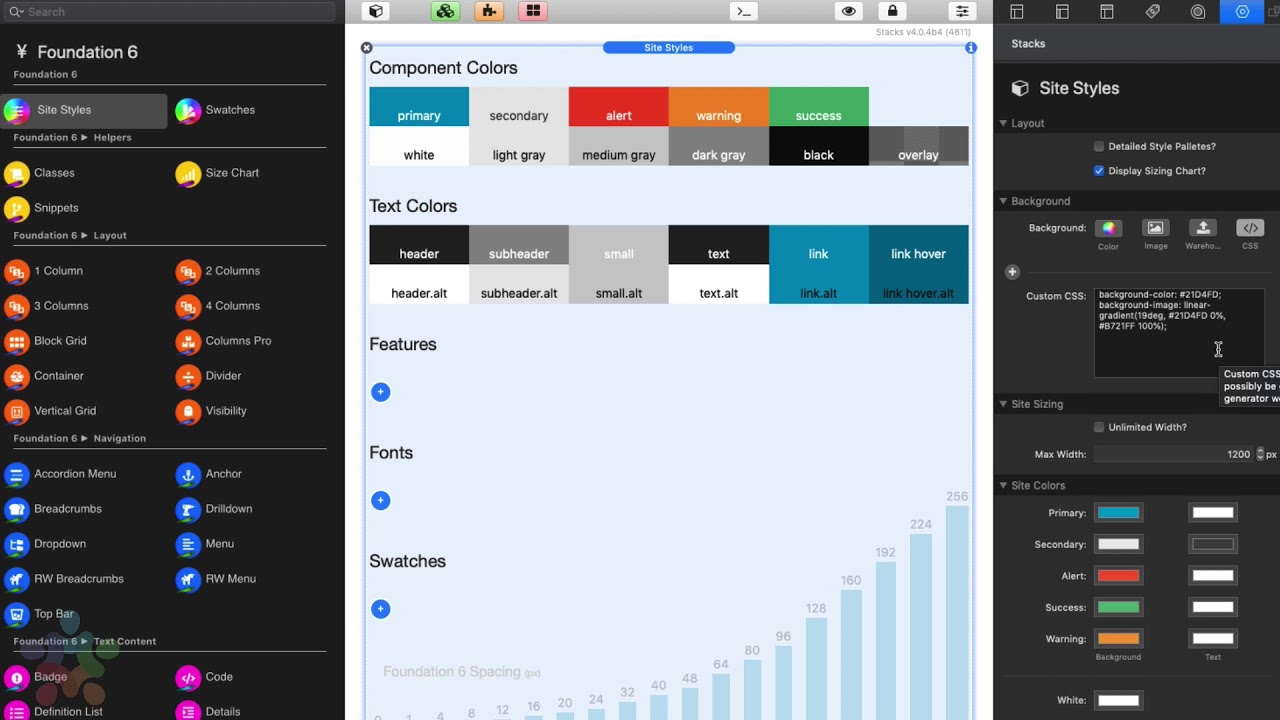Screen dimensions: 1280x720
Task: Switch background type to Image
Action: [1155, 228]
